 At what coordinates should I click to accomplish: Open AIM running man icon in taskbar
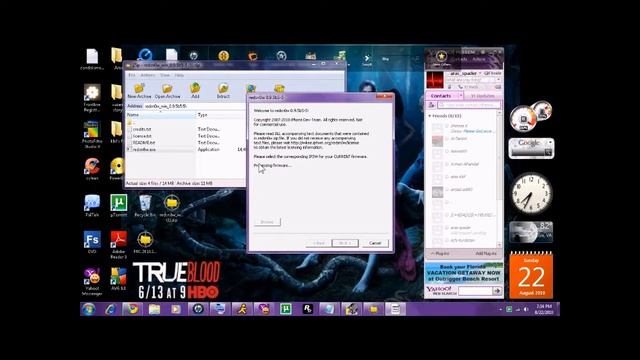coord(242,309)
